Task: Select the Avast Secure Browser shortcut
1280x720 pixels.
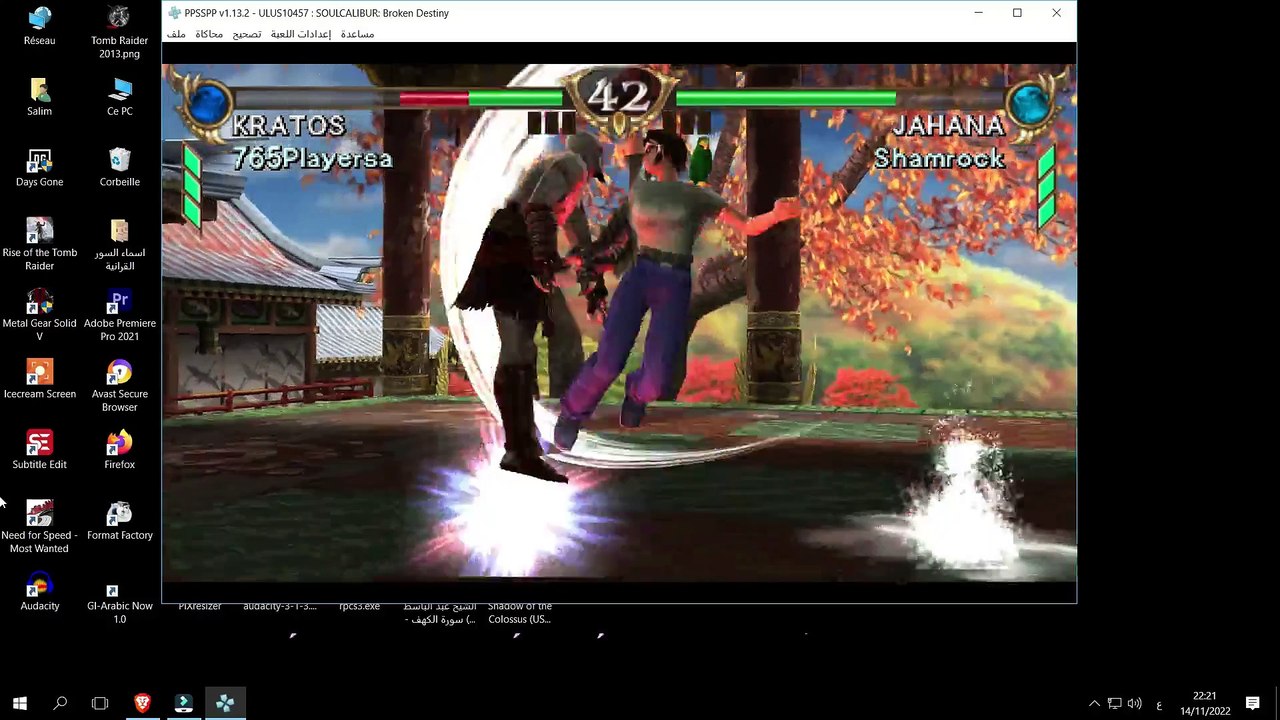Action: tap(120, 386)
